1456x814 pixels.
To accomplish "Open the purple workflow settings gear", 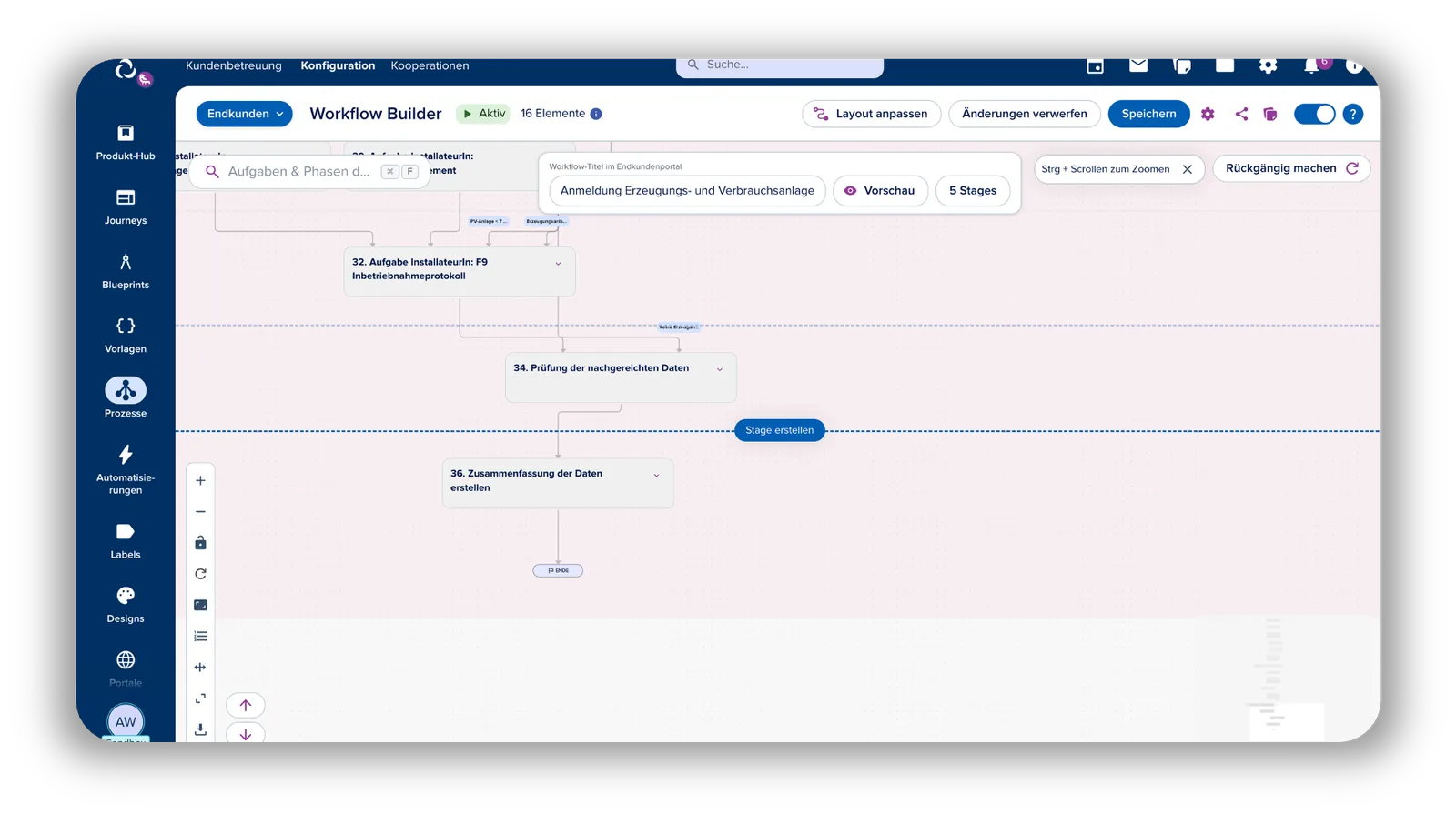I will pyautogui.click(x=1208, y=114).
